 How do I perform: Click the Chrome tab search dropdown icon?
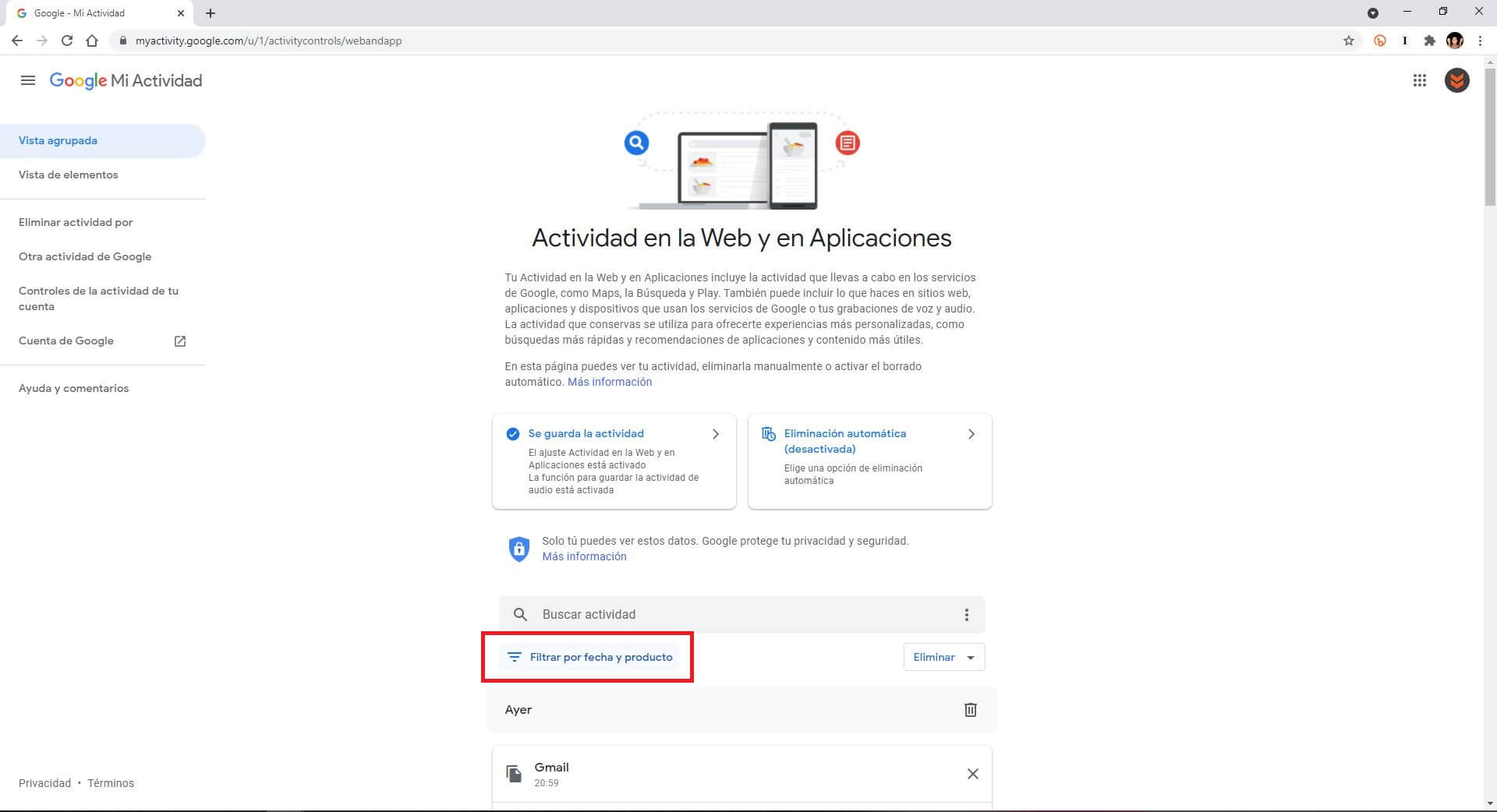[x=1373, y=13]
